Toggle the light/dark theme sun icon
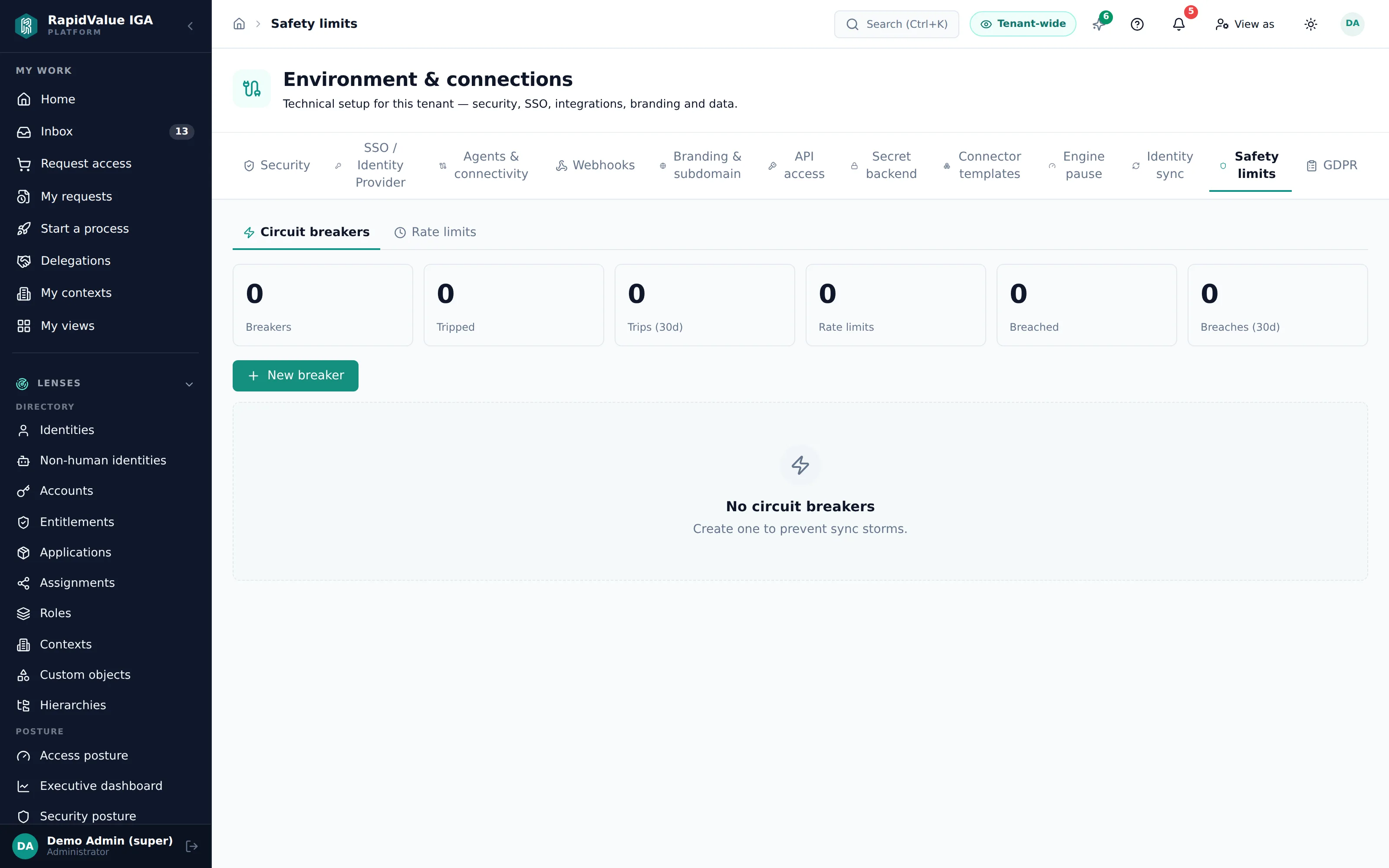 pos(1310,24)
